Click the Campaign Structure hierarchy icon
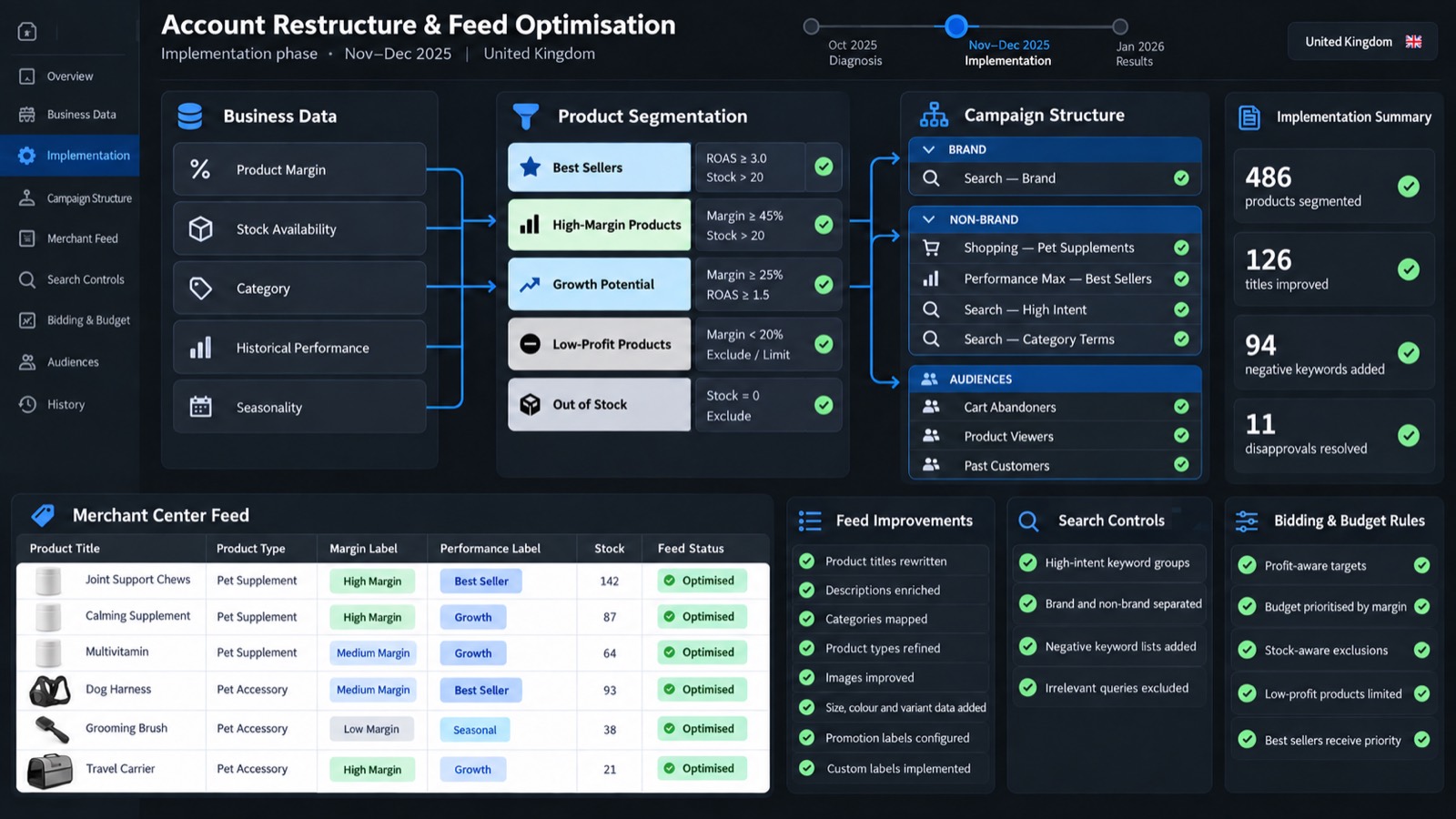Screen dimensions: 1456x819 pos(934,115)
